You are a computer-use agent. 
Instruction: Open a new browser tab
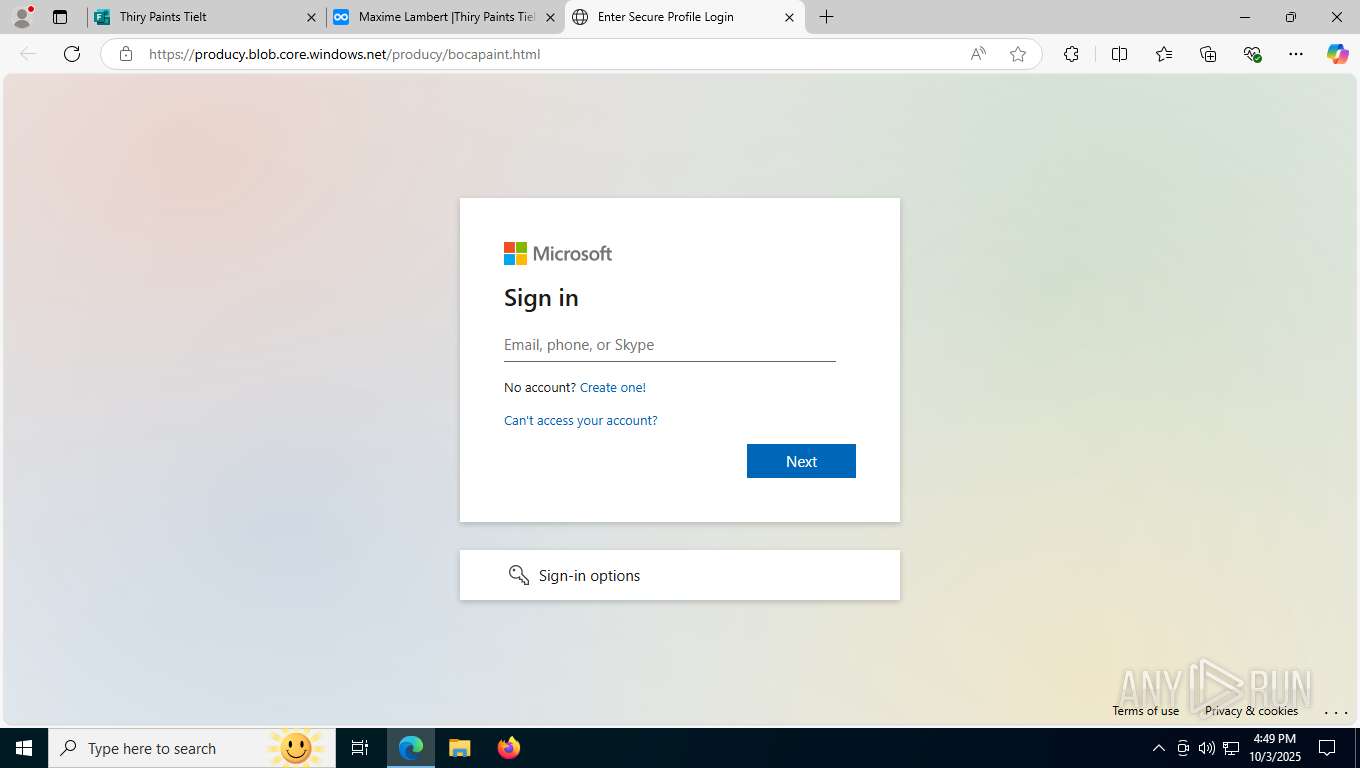(x=826, y=17)
